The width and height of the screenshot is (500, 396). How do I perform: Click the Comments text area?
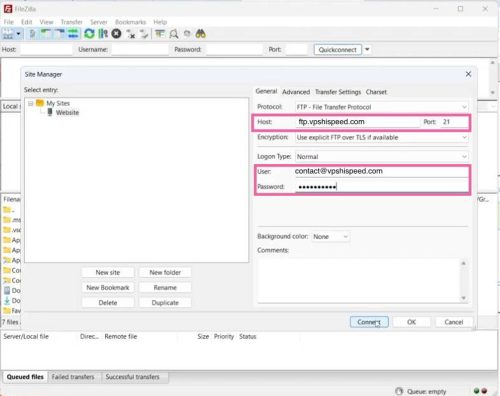pos(359,280)
